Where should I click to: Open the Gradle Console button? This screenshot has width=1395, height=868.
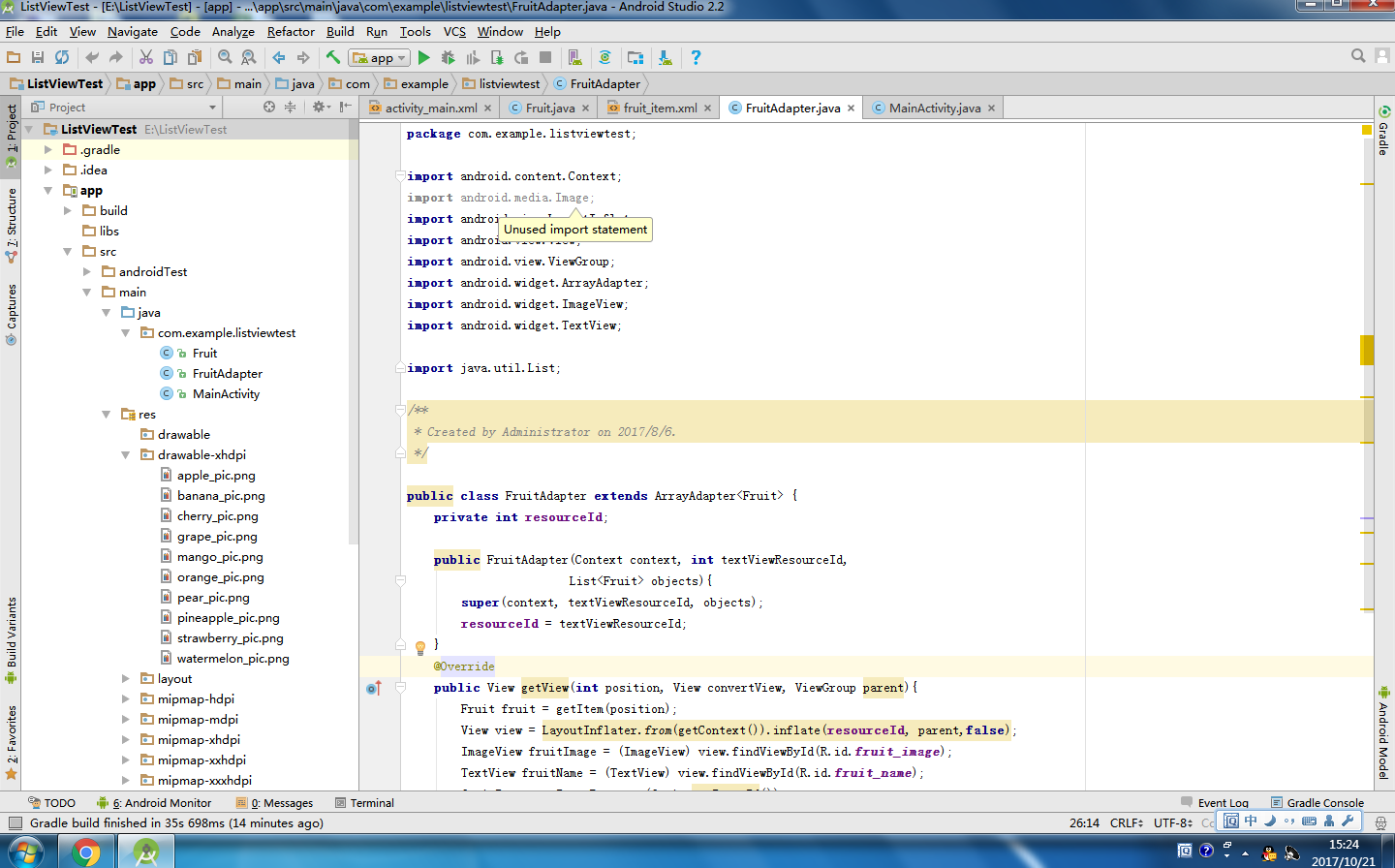(x=1317, y=803)
